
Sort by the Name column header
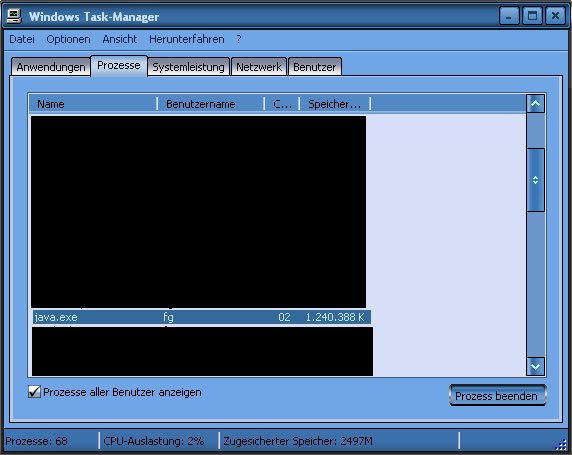tap(93, 104)
